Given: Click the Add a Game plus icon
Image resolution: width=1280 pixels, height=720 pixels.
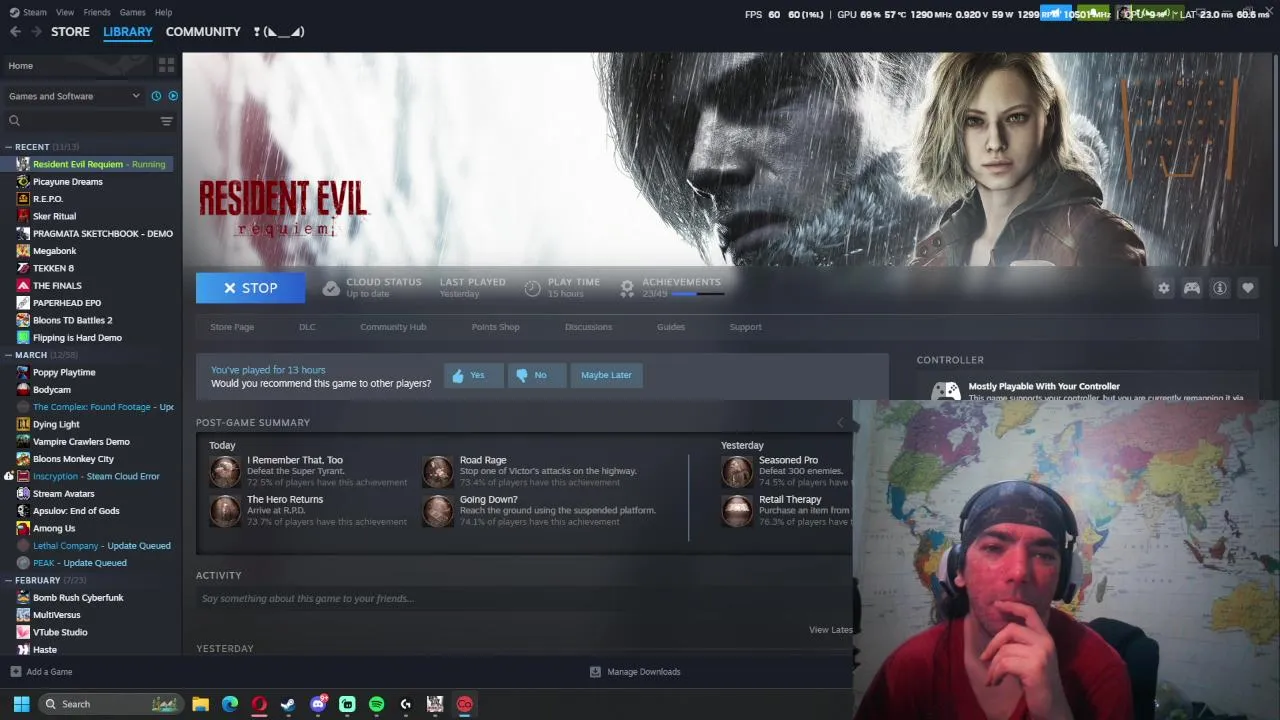Looking at the screenshot, I should pos(15,672).
